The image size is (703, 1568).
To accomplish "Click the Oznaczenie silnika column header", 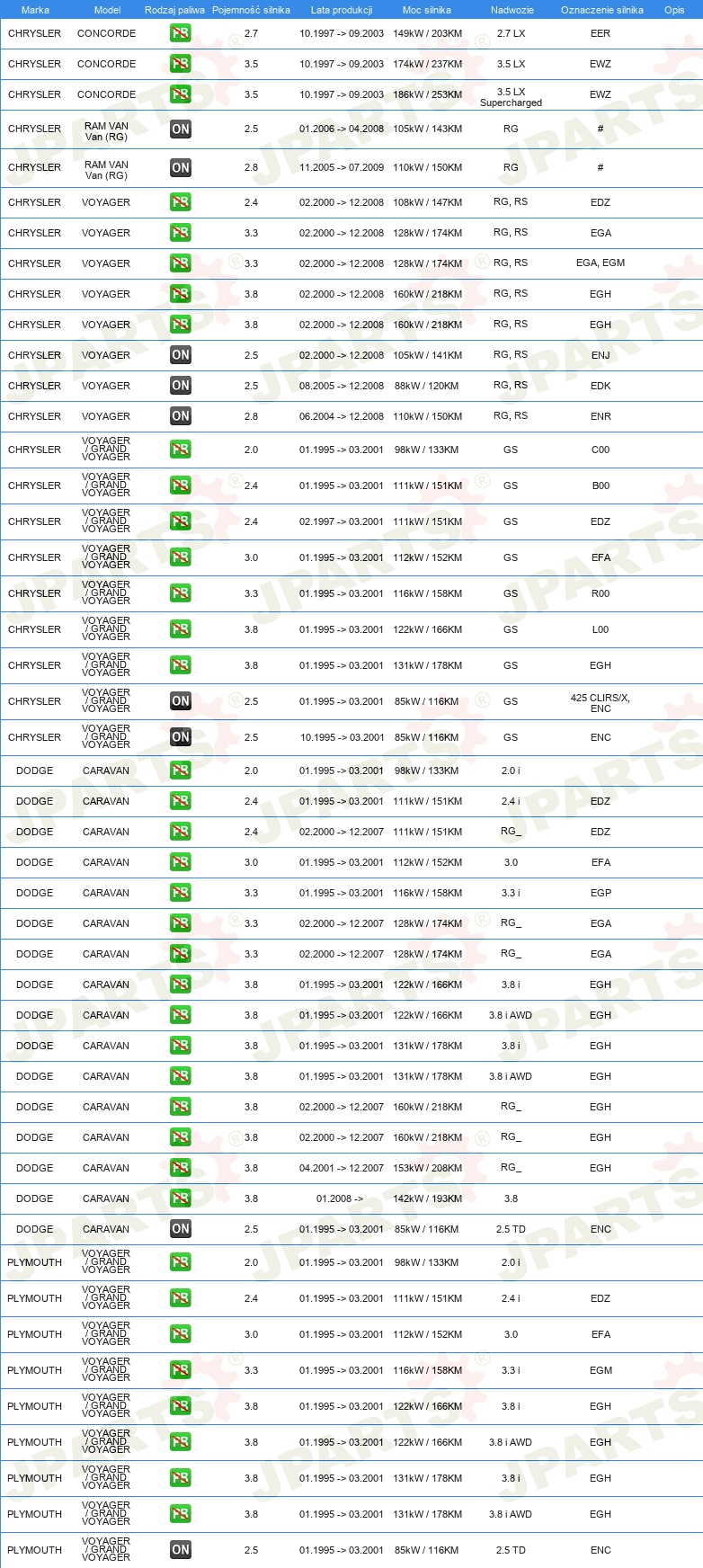I will click(602, 10).
